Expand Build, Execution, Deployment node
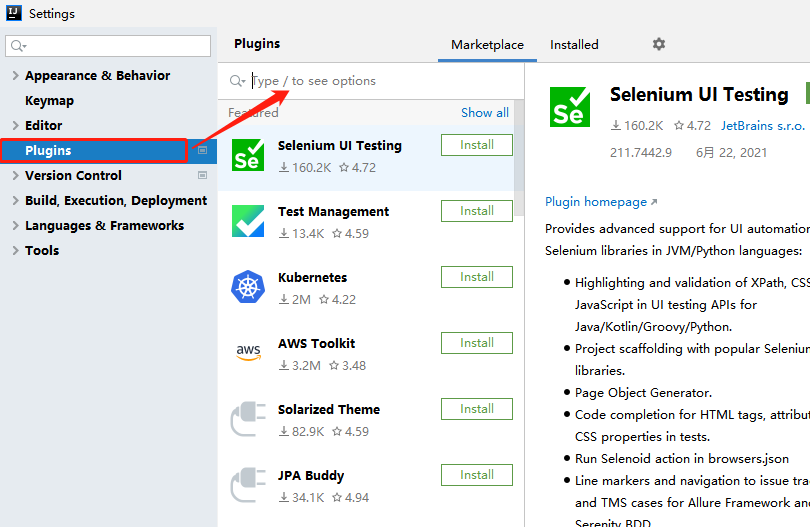This screenshot has width=810, height=527. pos(15,200)
